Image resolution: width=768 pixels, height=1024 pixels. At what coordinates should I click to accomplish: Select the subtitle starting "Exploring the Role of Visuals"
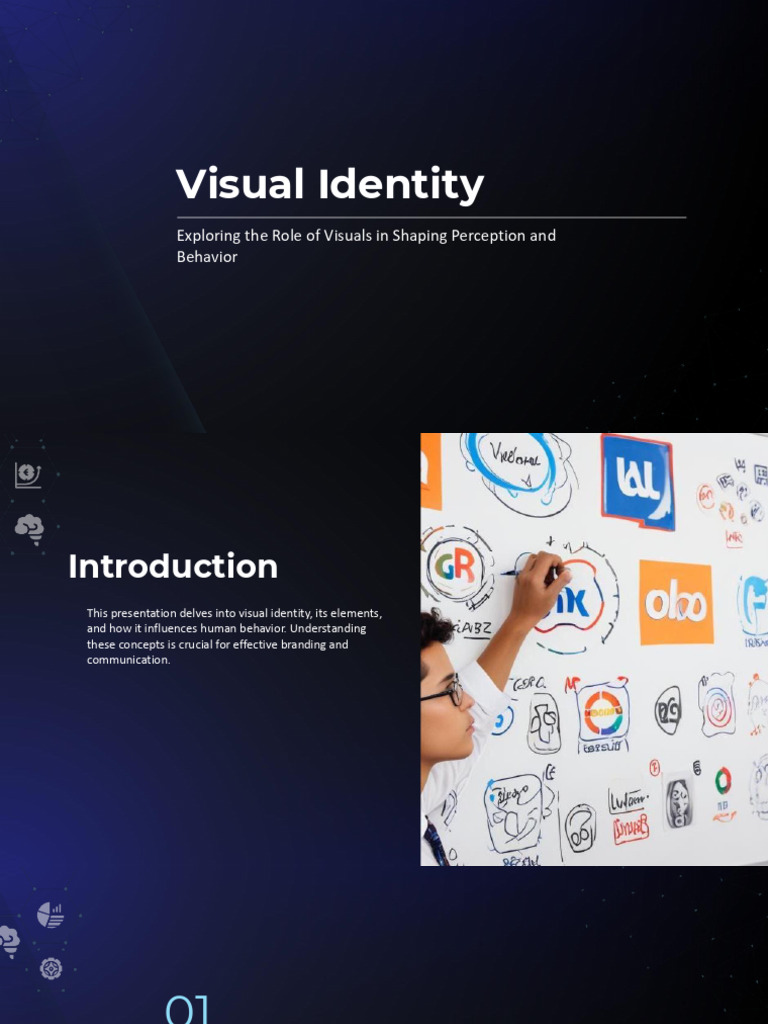click(x=366, y=246)
